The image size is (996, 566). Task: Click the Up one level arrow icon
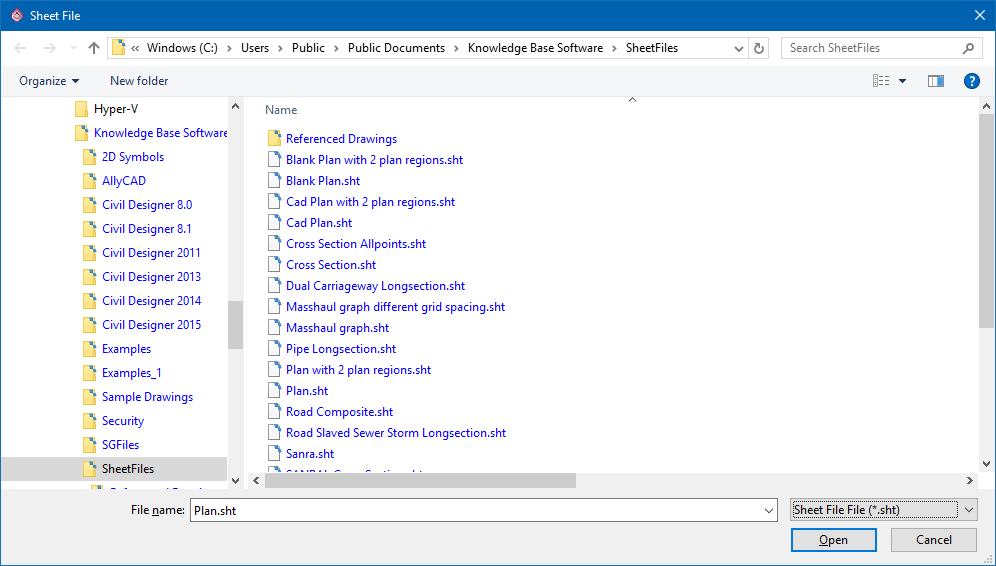click(x=94, y=48)
